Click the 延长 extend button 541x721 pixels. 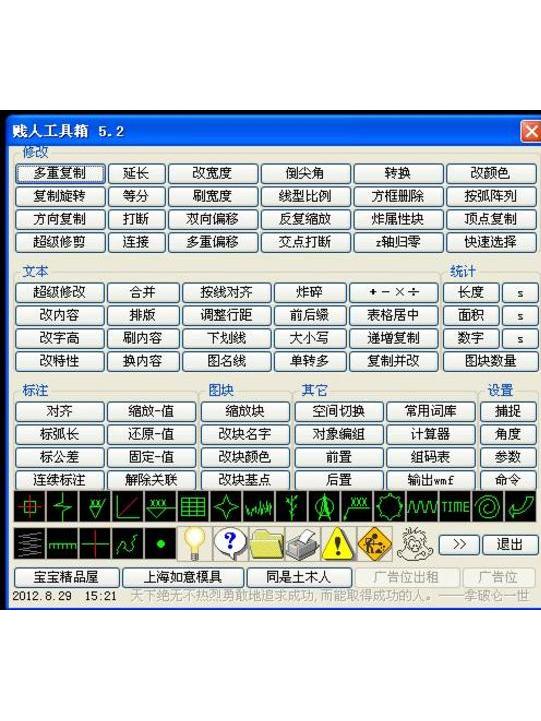point(136,173)
